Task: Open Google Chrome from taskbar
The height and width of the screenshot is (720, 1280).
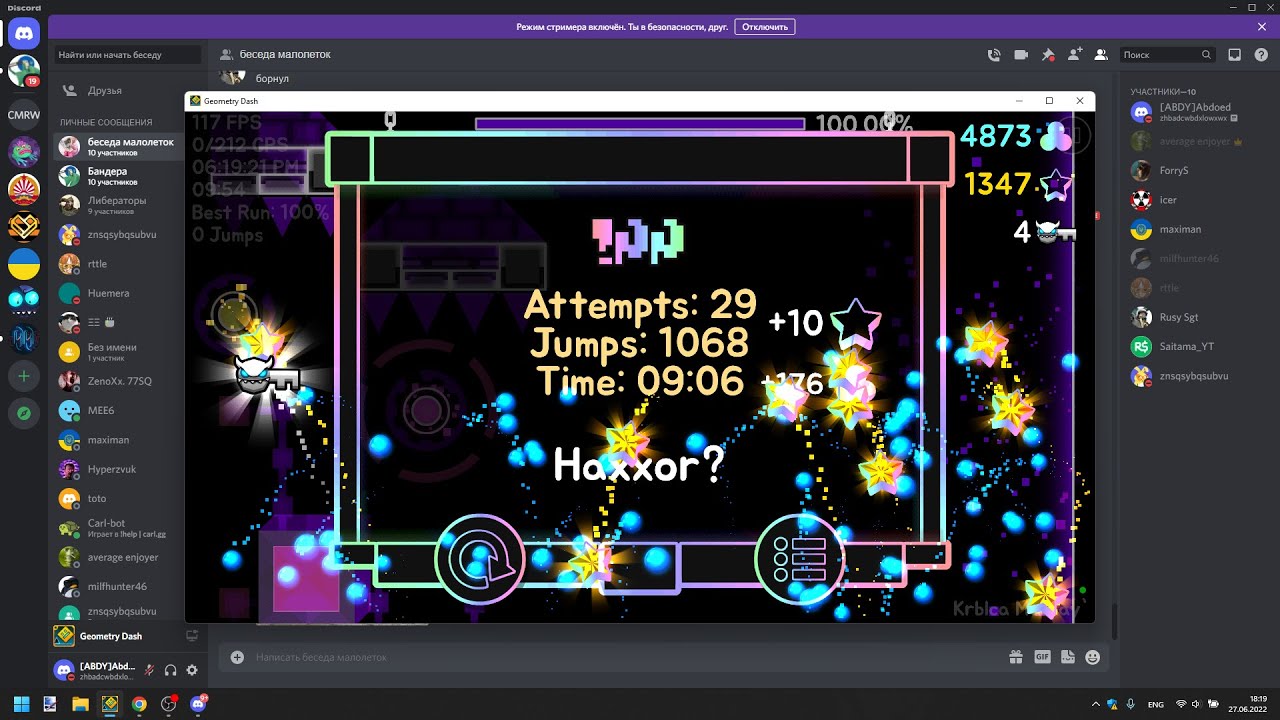Action: coord(139,704)
